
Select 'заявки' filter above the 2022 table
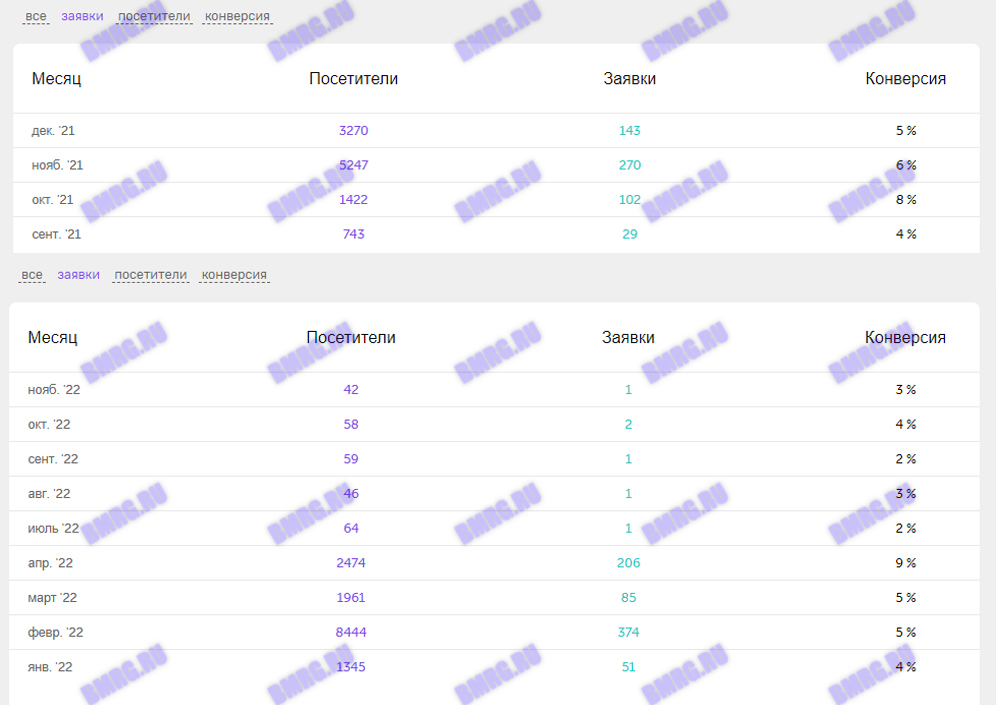coord(78,275)
